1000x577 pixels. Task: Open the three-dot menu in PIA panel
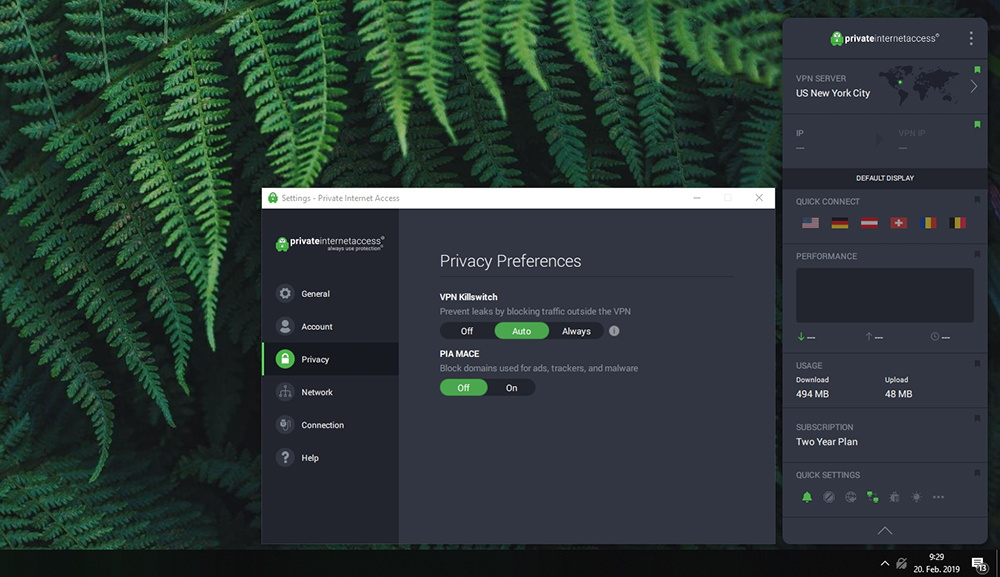point(971,38)
